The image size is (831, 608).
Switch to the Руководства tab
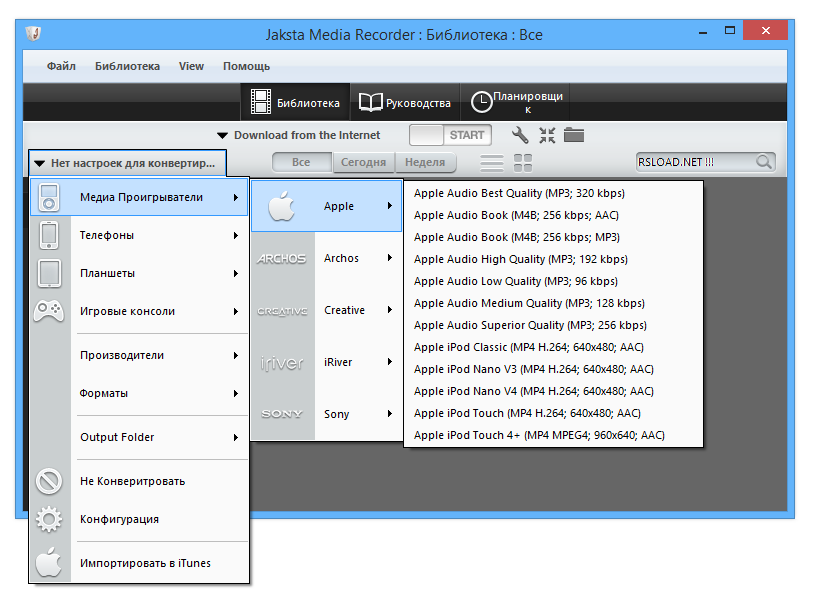coord(404,102)
